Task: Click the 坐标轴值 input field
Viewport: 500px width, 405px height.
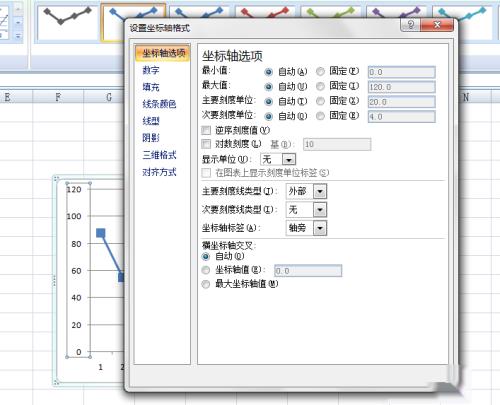Action: coord(308,271)
